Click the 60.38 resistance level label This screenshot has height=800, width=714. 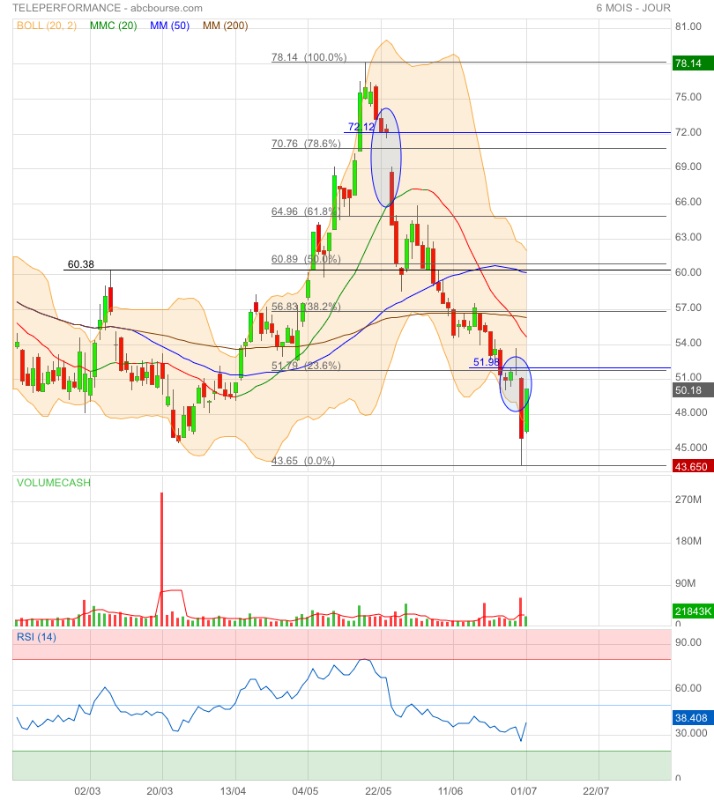tap(81, 264)
